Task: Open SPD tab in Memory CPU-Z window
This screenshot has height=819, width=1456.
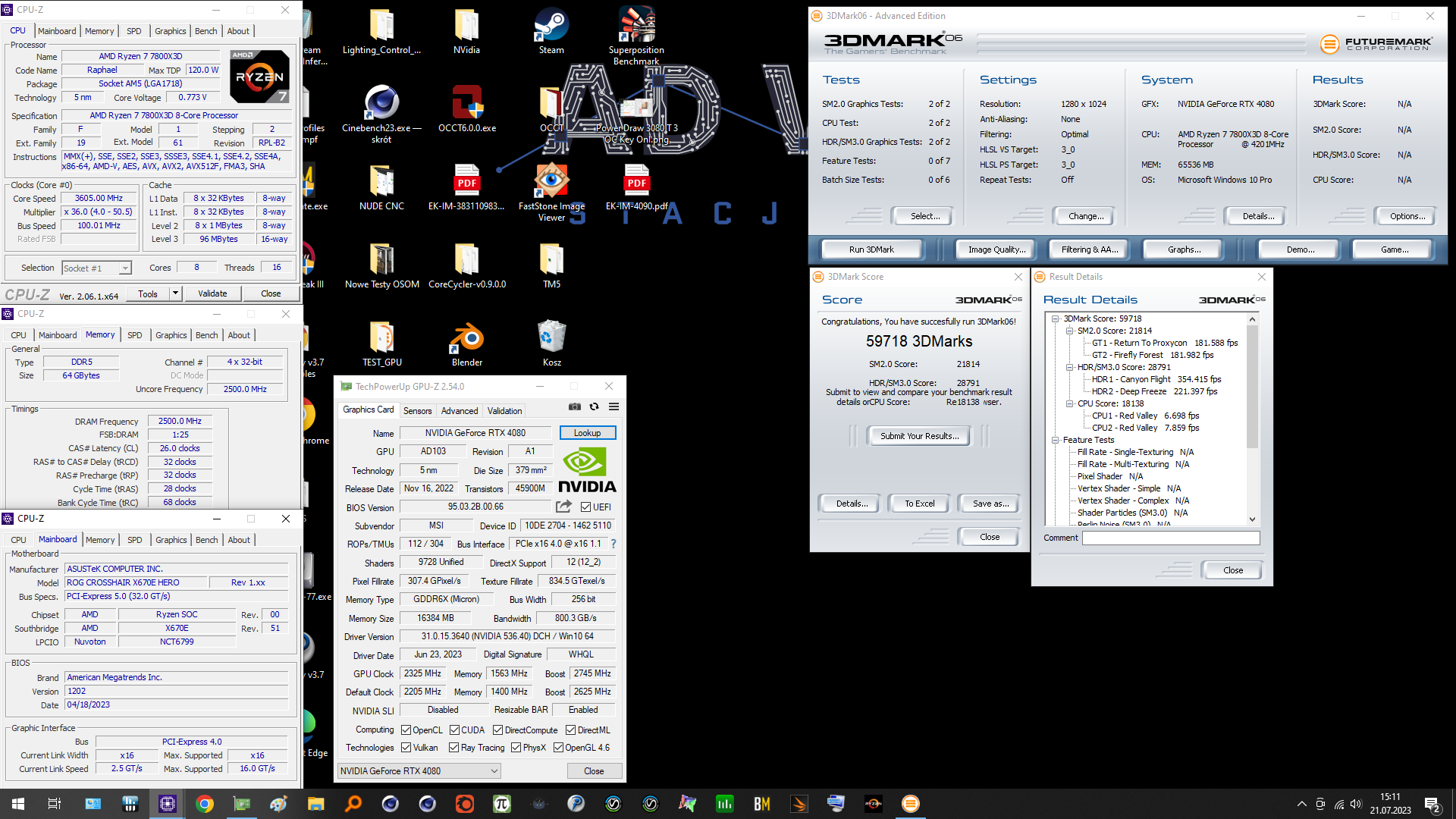Action: [134, 335]
